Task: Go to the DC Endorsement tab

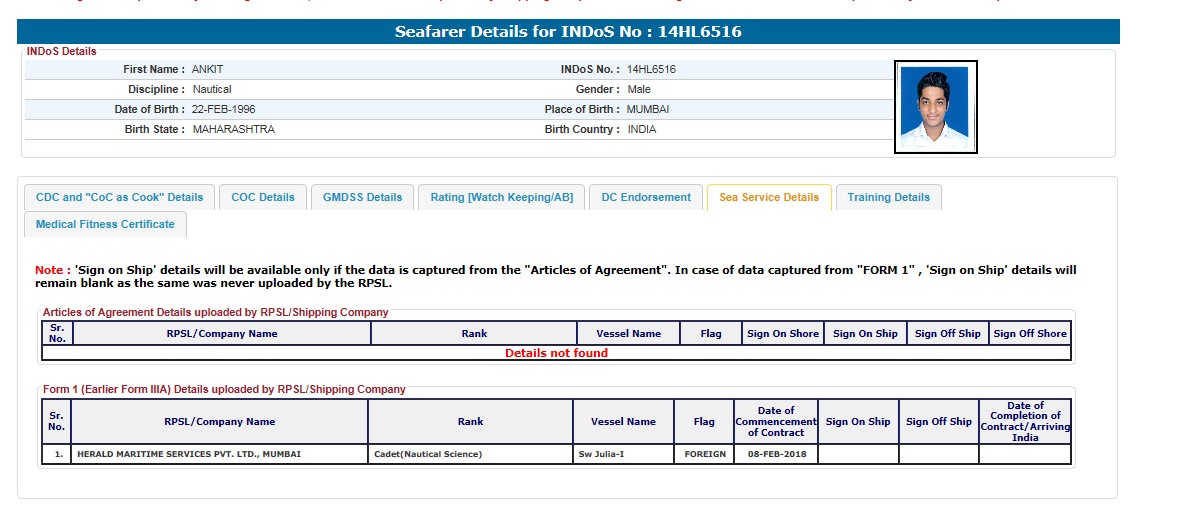Action: coord(646,197)
